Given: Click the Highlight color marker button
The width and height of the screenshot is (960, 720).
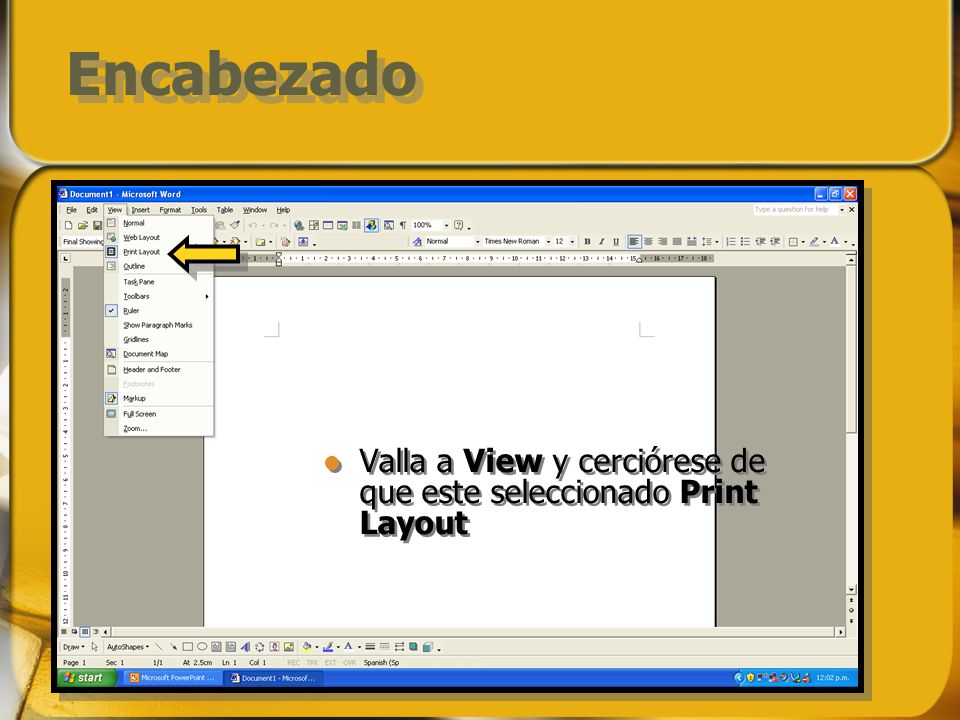Looking at the screenshot, I should [814, 242].
